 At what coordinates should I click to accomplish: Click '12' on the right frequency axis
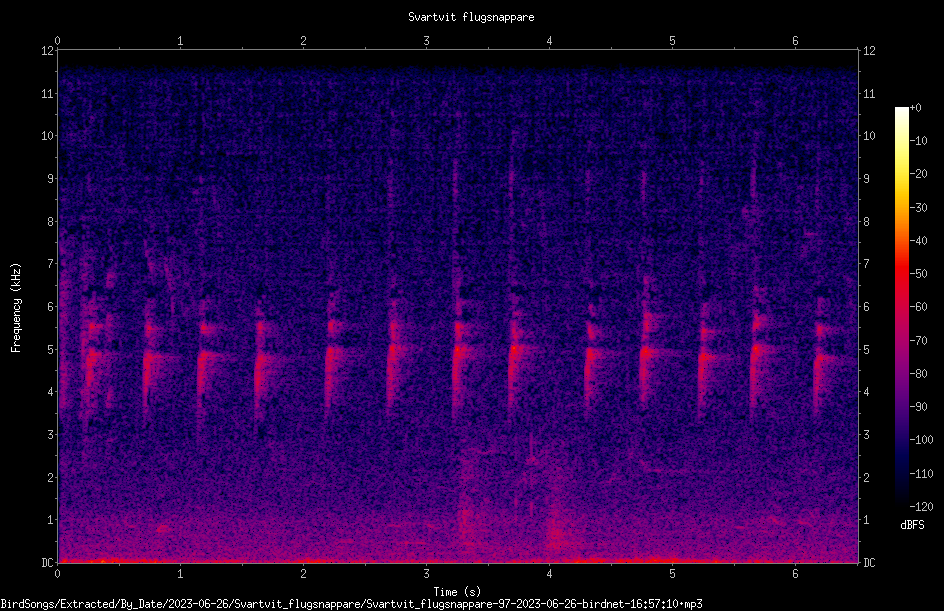869,51
